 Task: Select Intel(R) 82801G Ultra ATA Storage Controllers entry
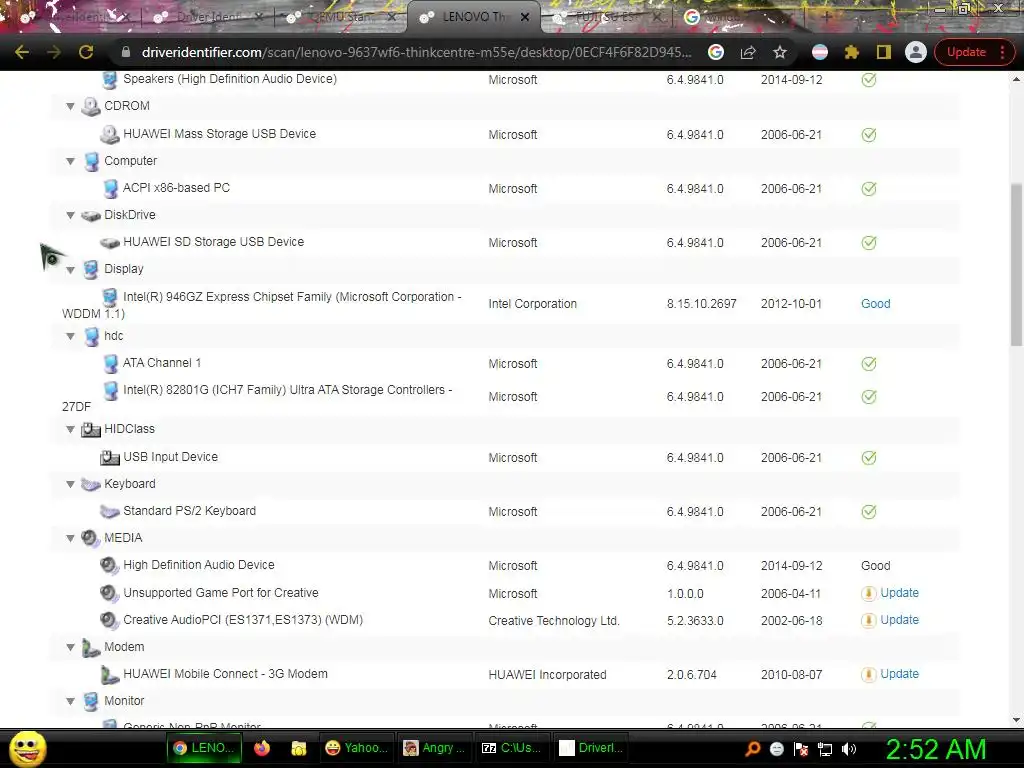coord(257,398)
